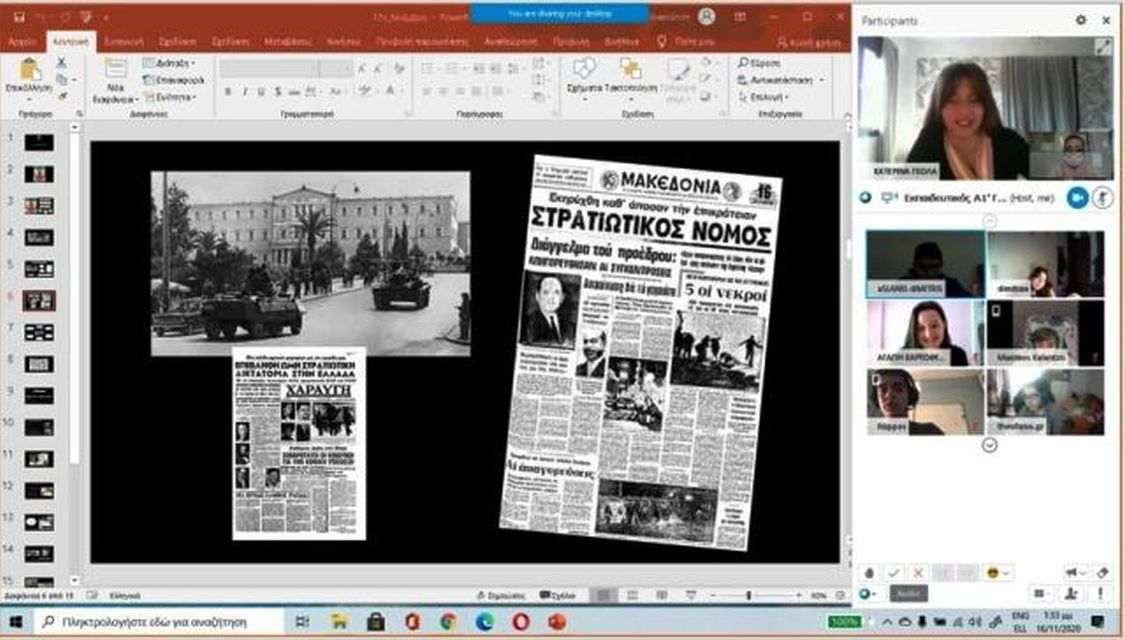Expand the presenter video to fullscreen

pyautogui.click(x=1102, y=46)
